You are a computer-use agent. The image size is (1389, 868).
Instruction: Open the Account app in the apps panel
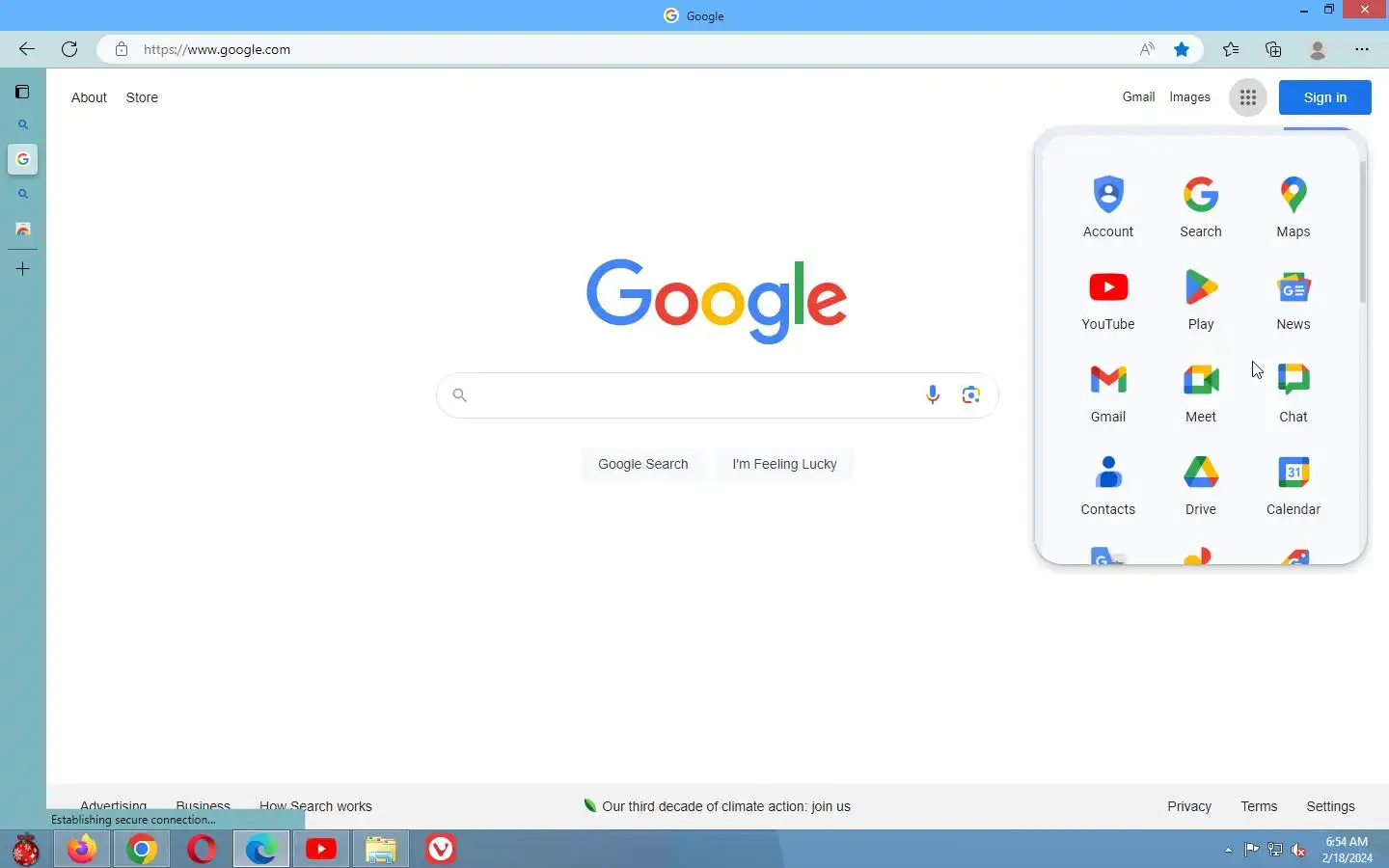pyautogui.click(x=1107, y=207)
